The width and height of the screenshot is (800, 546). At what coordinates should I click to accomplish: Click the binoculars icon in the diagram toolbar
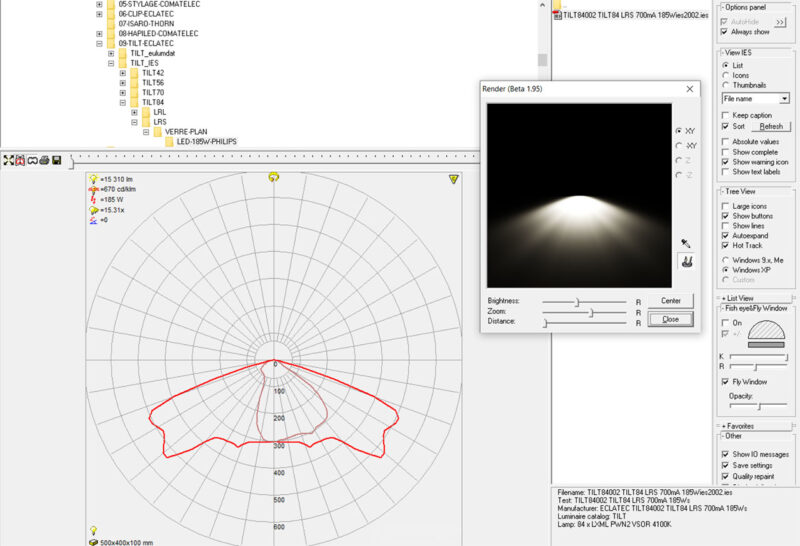[x=32, y=160]
